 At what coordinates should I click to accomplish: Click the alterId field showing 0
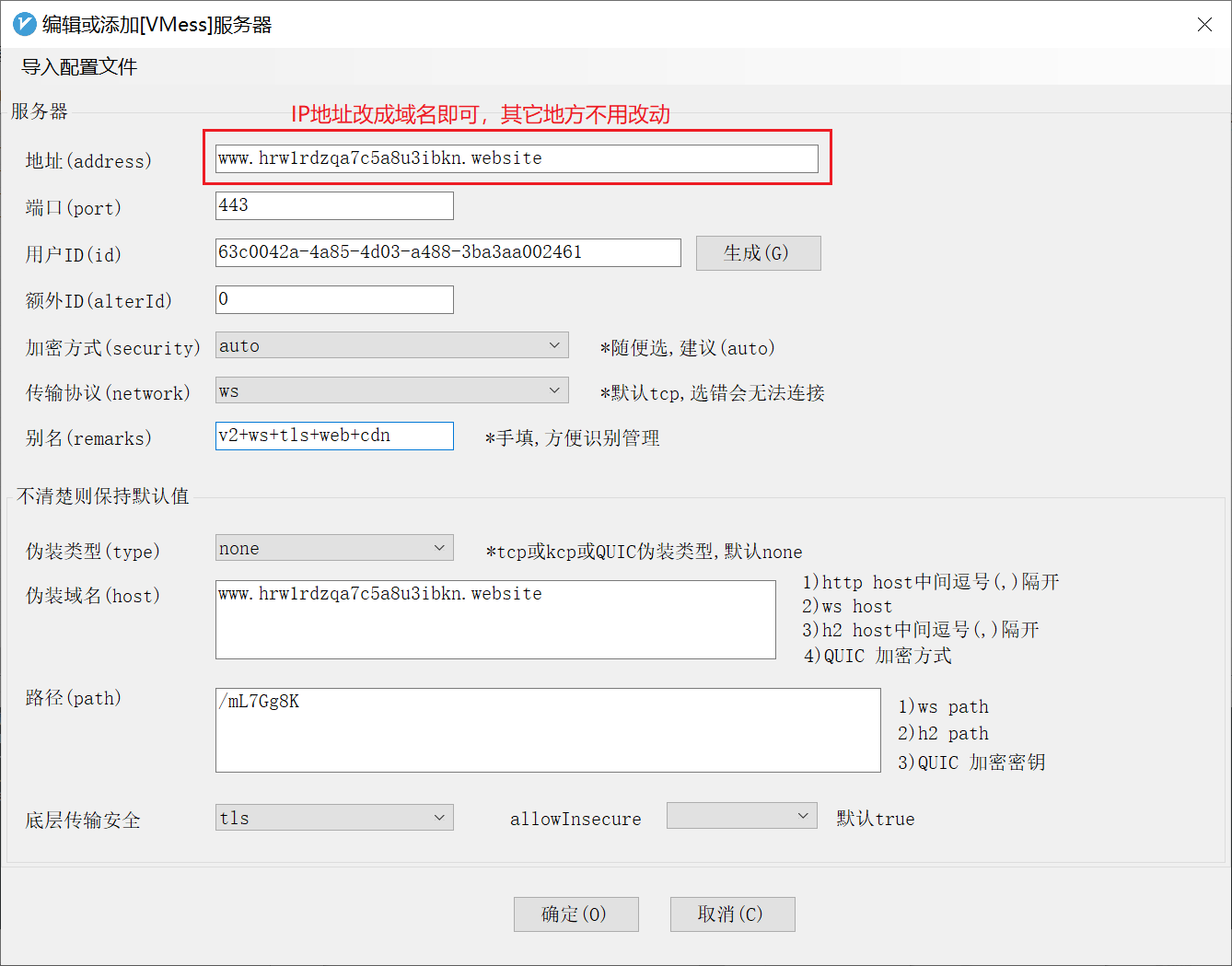334,299
